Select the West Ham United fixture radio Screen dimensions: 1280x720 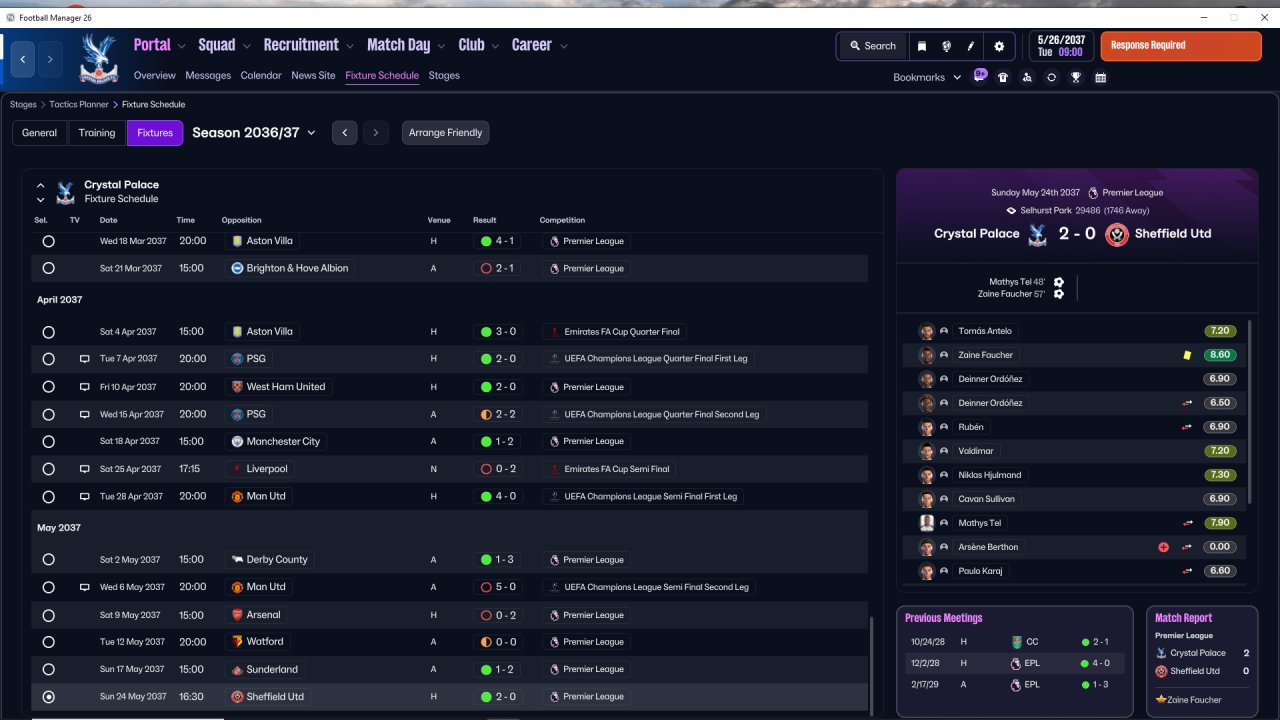tap(48, 387)
